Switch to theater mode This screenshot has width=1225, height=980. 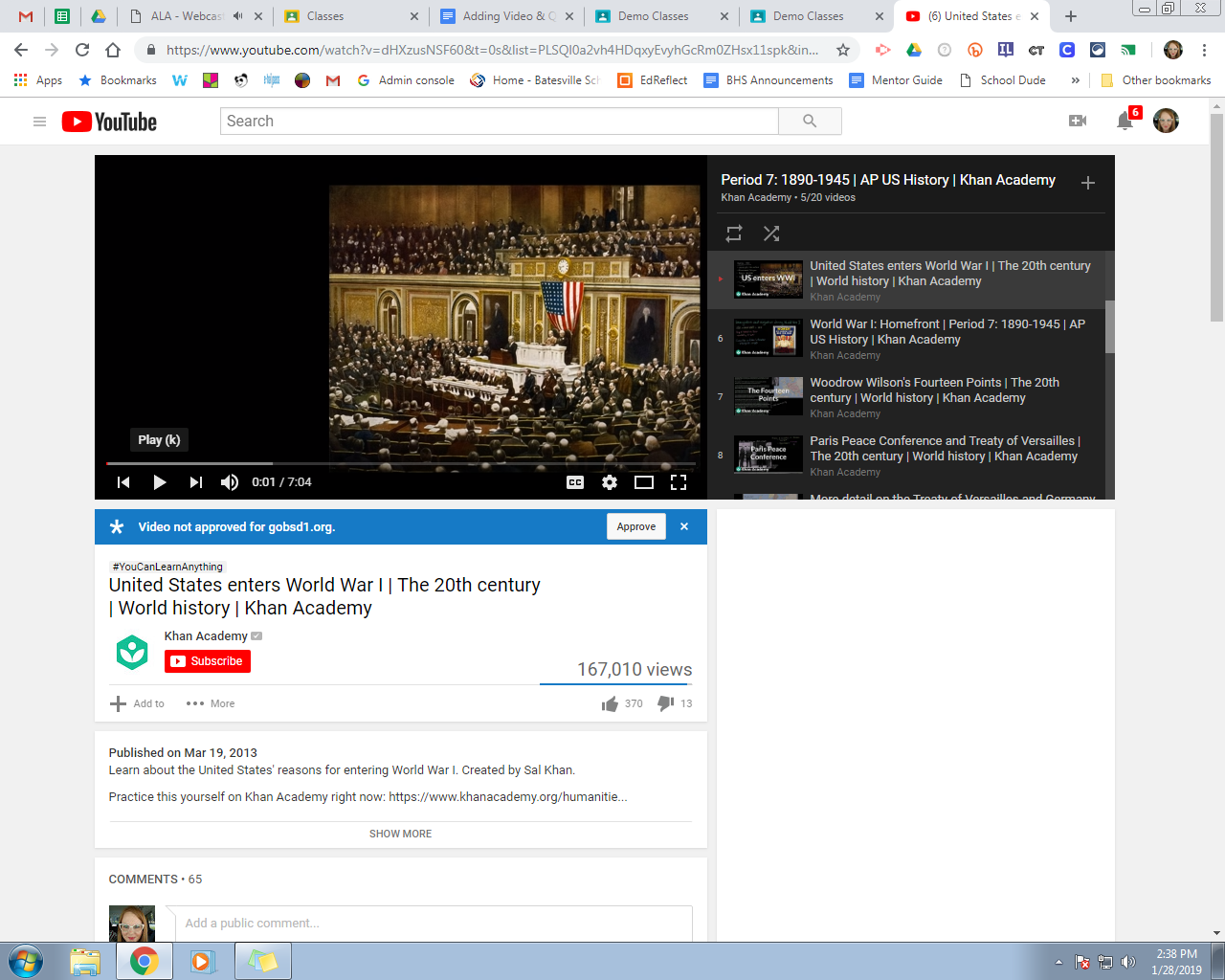coord(644,482)
